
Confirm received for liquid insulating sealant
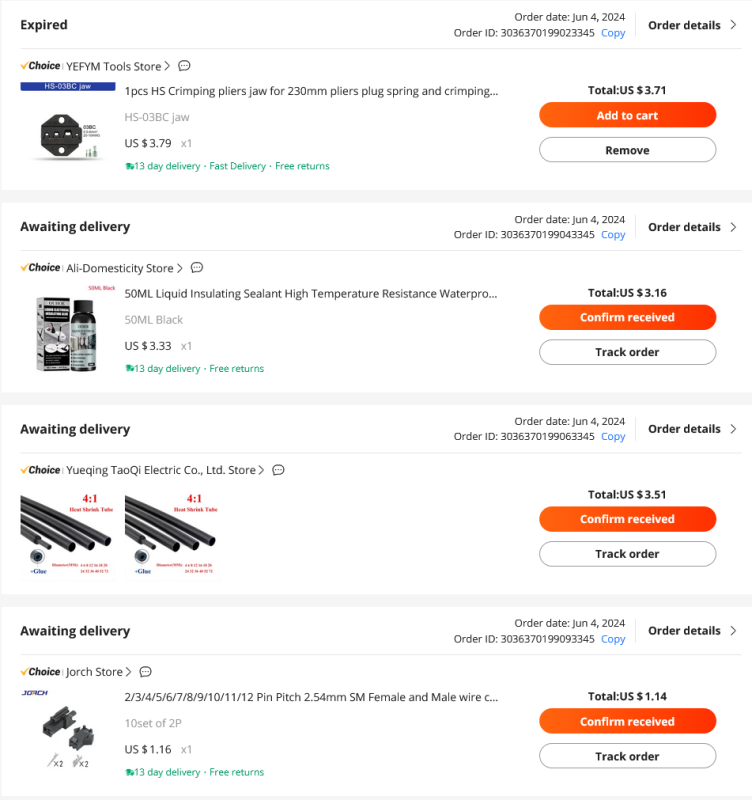click(627, 317)
